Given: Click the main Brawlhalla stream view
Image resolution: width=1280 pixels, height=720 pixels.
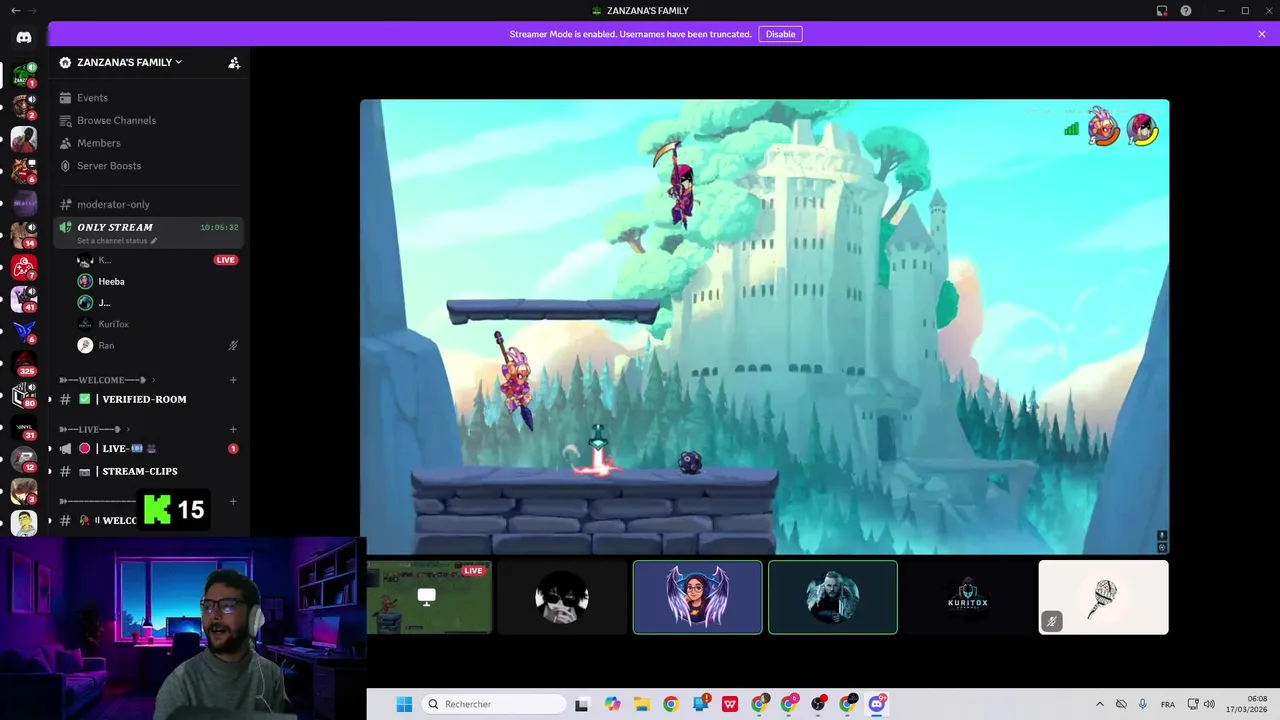Looking at the screenshot, I should coord(764,326).
